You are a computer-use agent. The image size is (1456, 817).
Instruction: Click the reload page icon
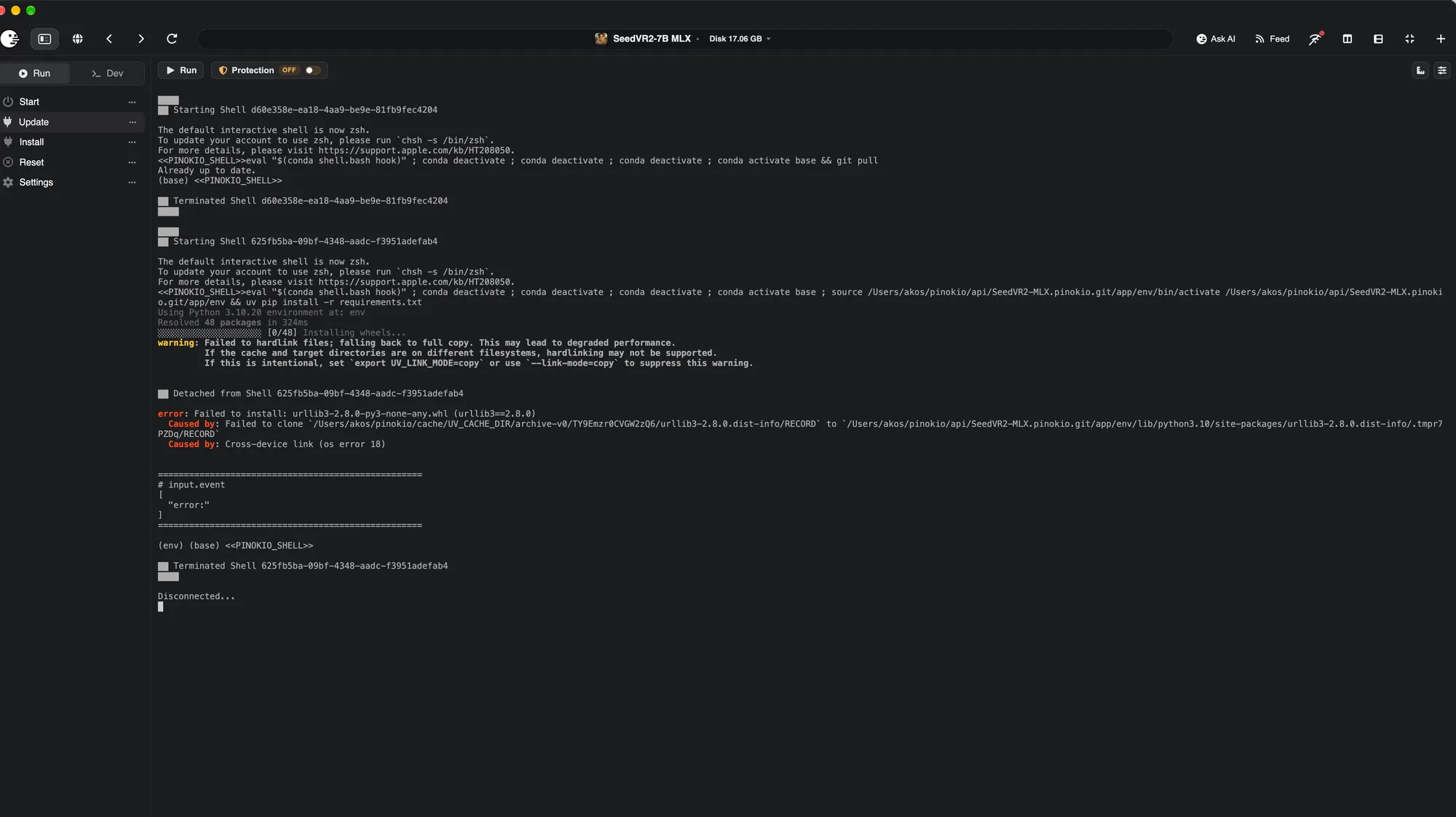172,39
